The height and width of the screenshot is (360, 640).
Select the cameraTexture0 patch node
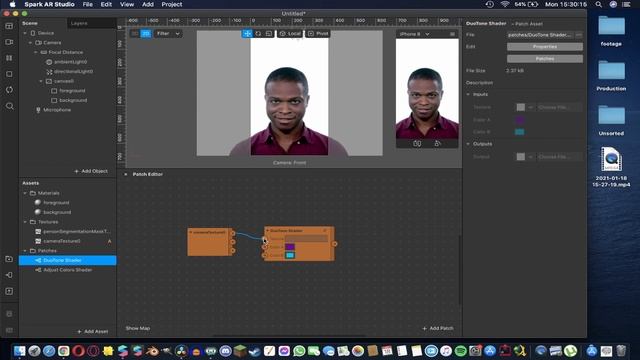(x=209, y=242)
